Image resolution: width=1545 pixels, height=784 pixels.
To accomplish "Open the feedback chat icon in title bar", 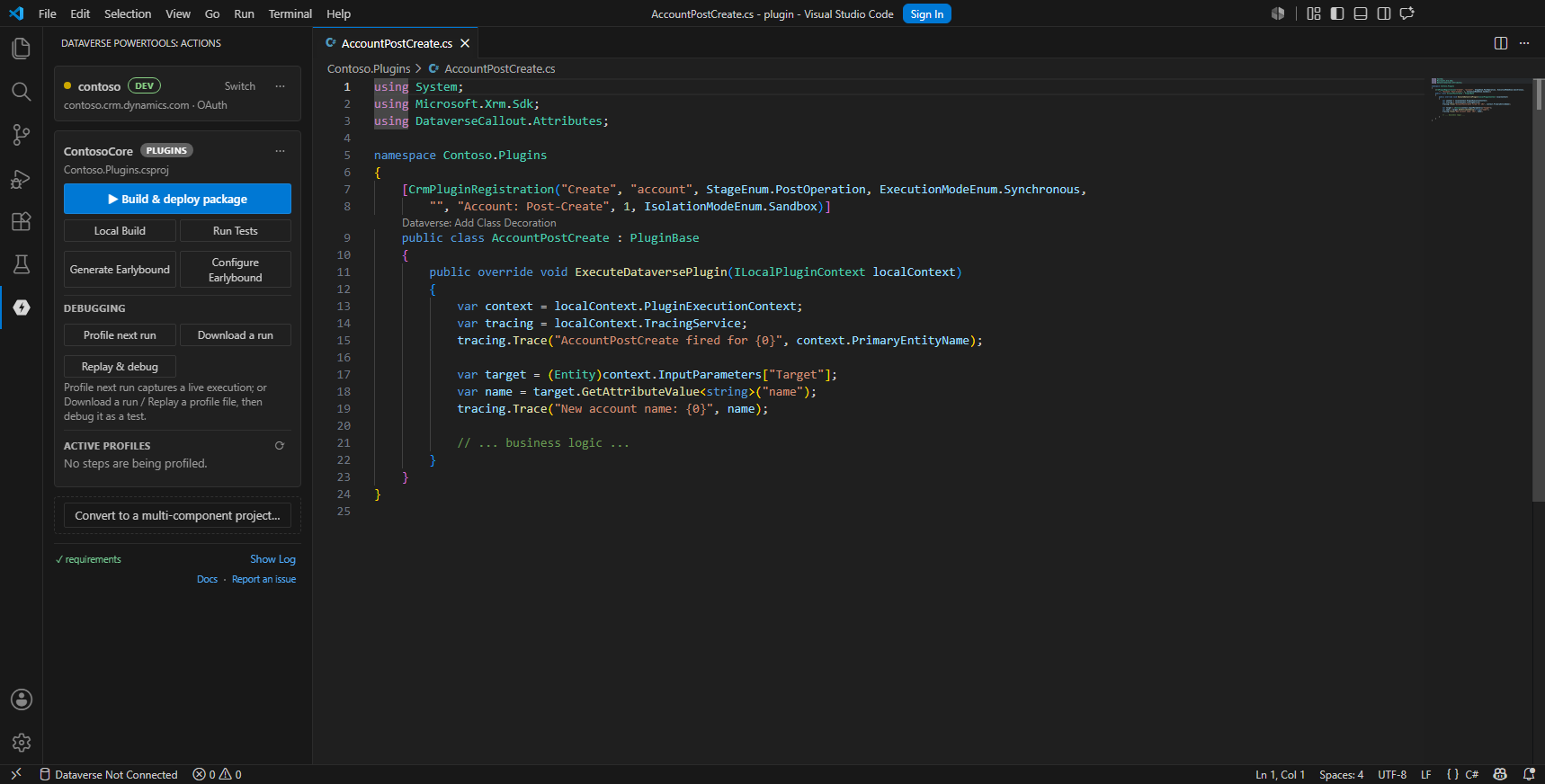I will coord(1407,13).
